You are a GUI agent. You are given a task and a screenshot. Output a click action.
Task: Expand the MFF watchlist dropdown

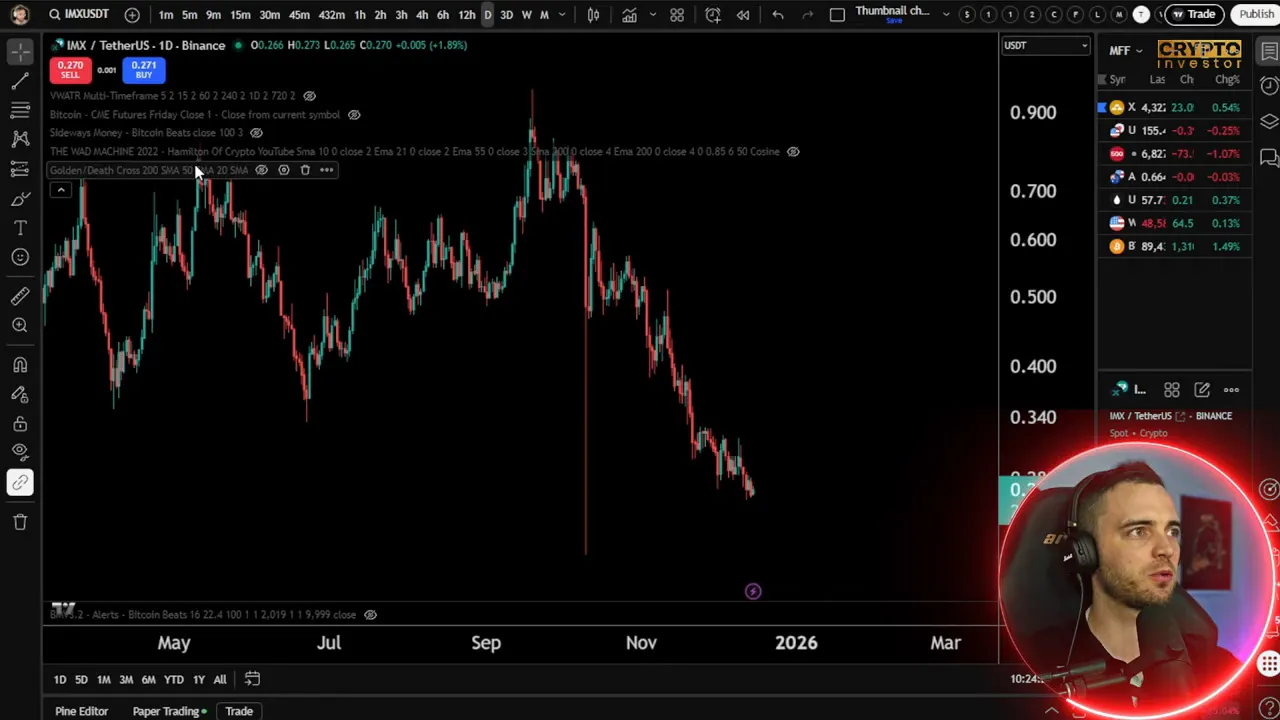point(1125,51)
